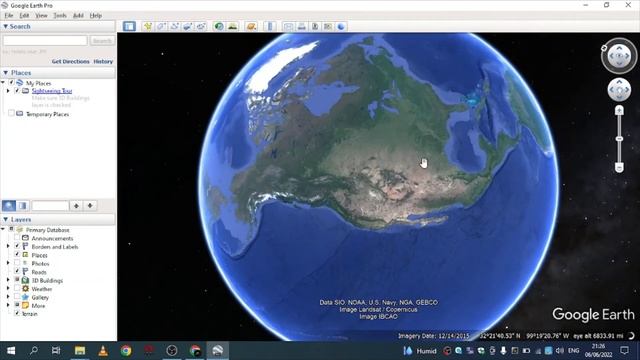The image size is (640, 360).
Task: Open Google Chrome from the taskbar
Action: [x=126, y=351]
